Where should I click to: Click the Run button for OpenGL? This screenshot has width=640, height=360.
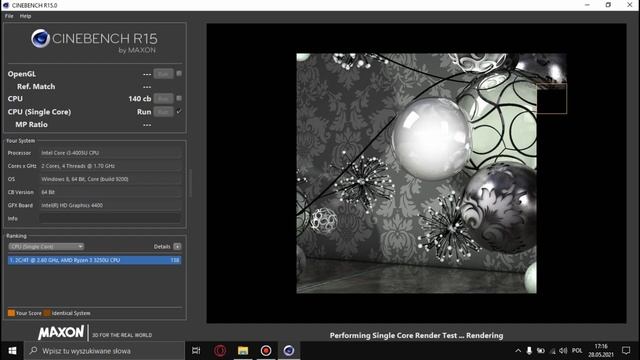pyautogui.click(x=163, y=74)
